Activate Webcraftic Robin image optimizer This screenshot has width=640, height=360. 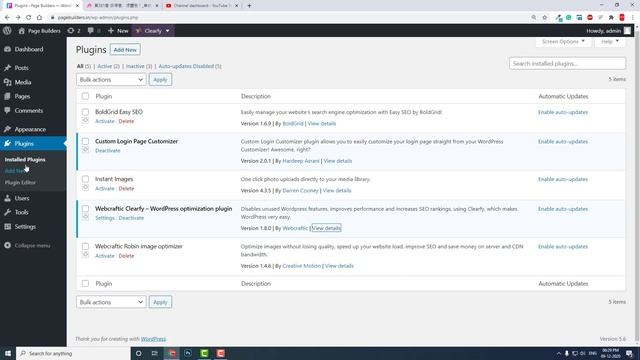click(x=104, y=256)
